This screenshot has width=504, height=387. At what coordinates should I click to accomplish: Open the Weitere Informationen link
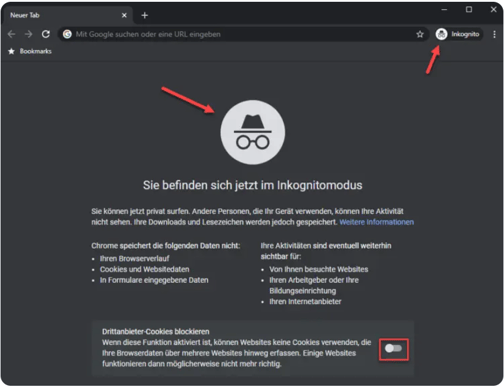point(377,222)
